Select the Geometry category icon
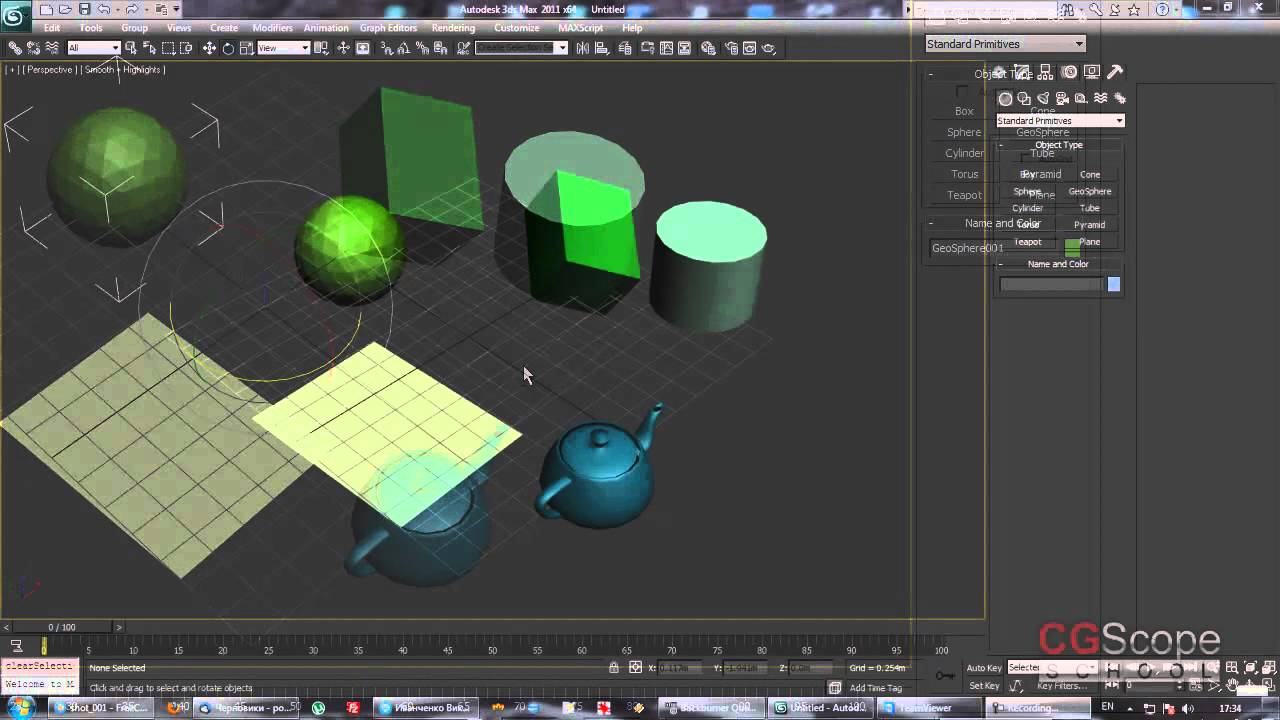Image resolution: width=1280 pixels, height=720 pixels. [x=1005, y=98]
